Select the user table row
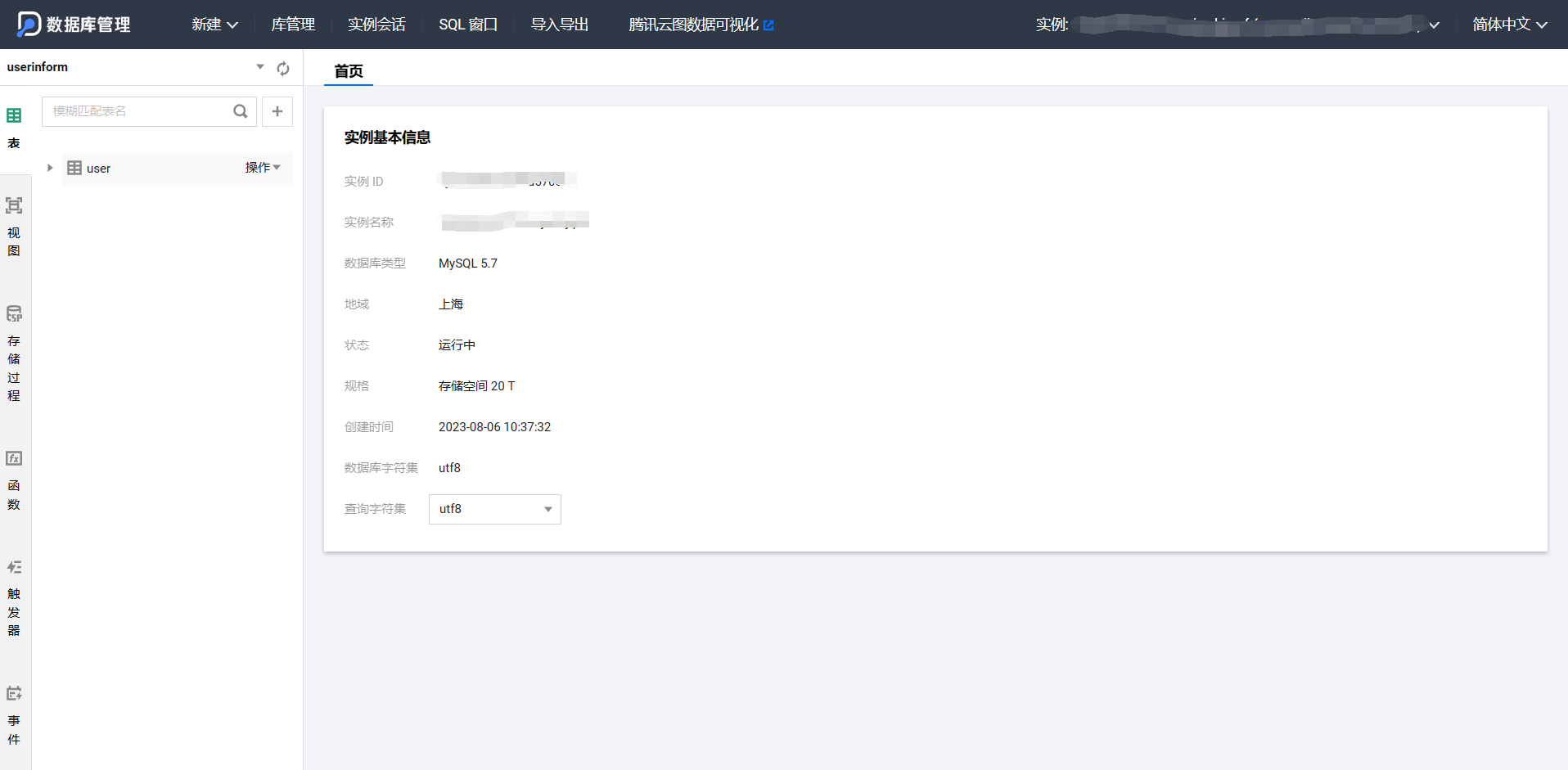Screen dimensions: 1568x770 177,169
